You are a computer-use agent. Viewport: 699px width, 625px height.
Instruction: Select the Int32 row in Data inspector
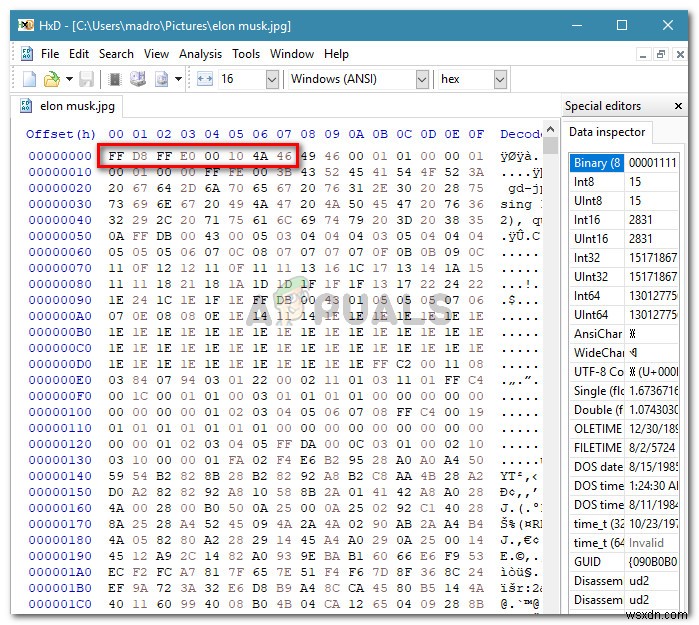pos(624,258)
